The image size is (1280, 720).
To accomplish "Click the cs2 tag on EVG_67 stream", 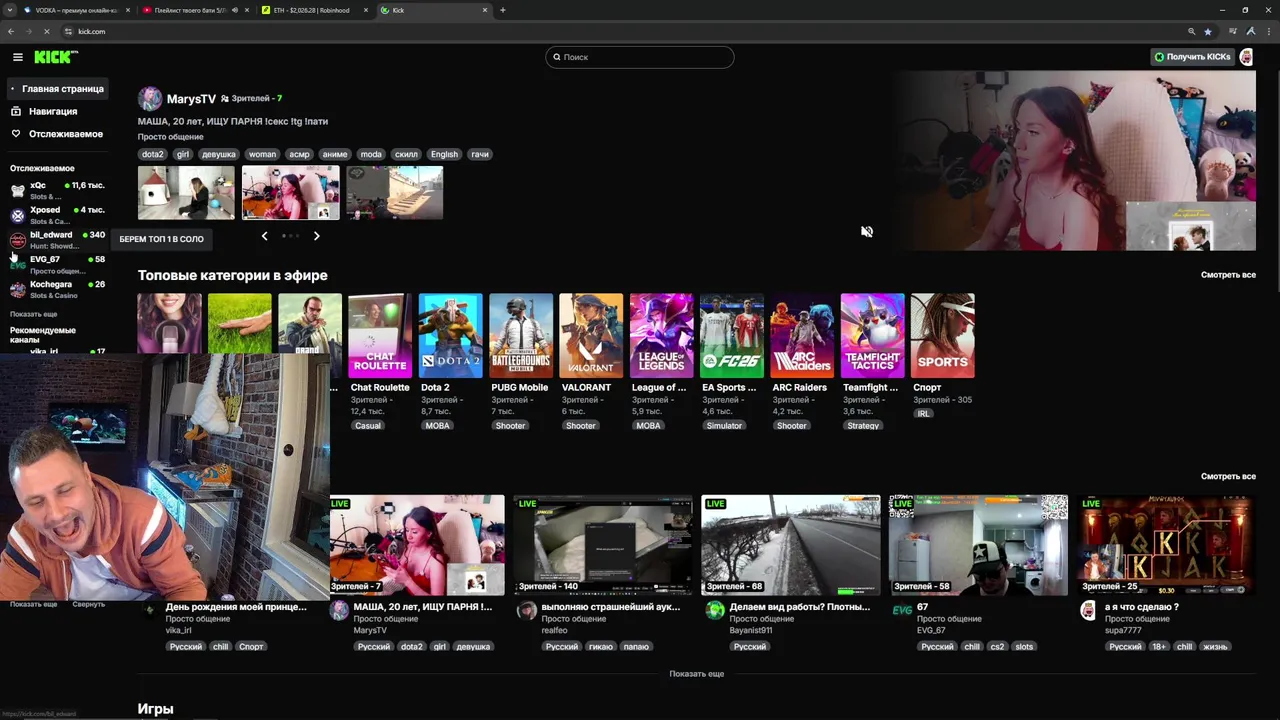I will (997, 647).
